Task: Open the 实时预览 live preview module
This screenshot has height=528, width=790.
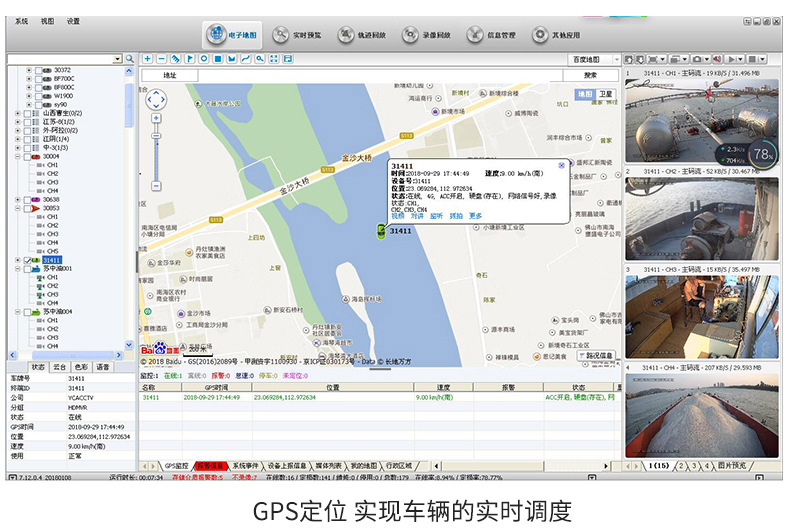Action: coord(297,35)
